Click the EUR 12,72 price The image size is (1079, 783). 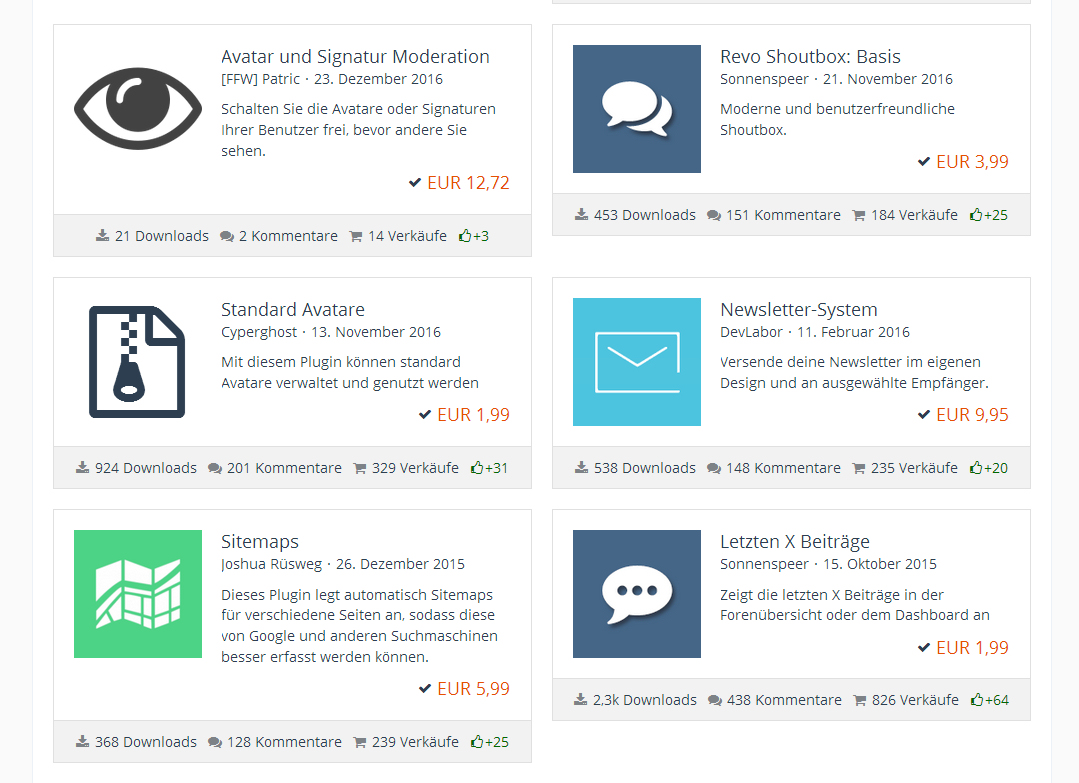click(x=468, y=183)
